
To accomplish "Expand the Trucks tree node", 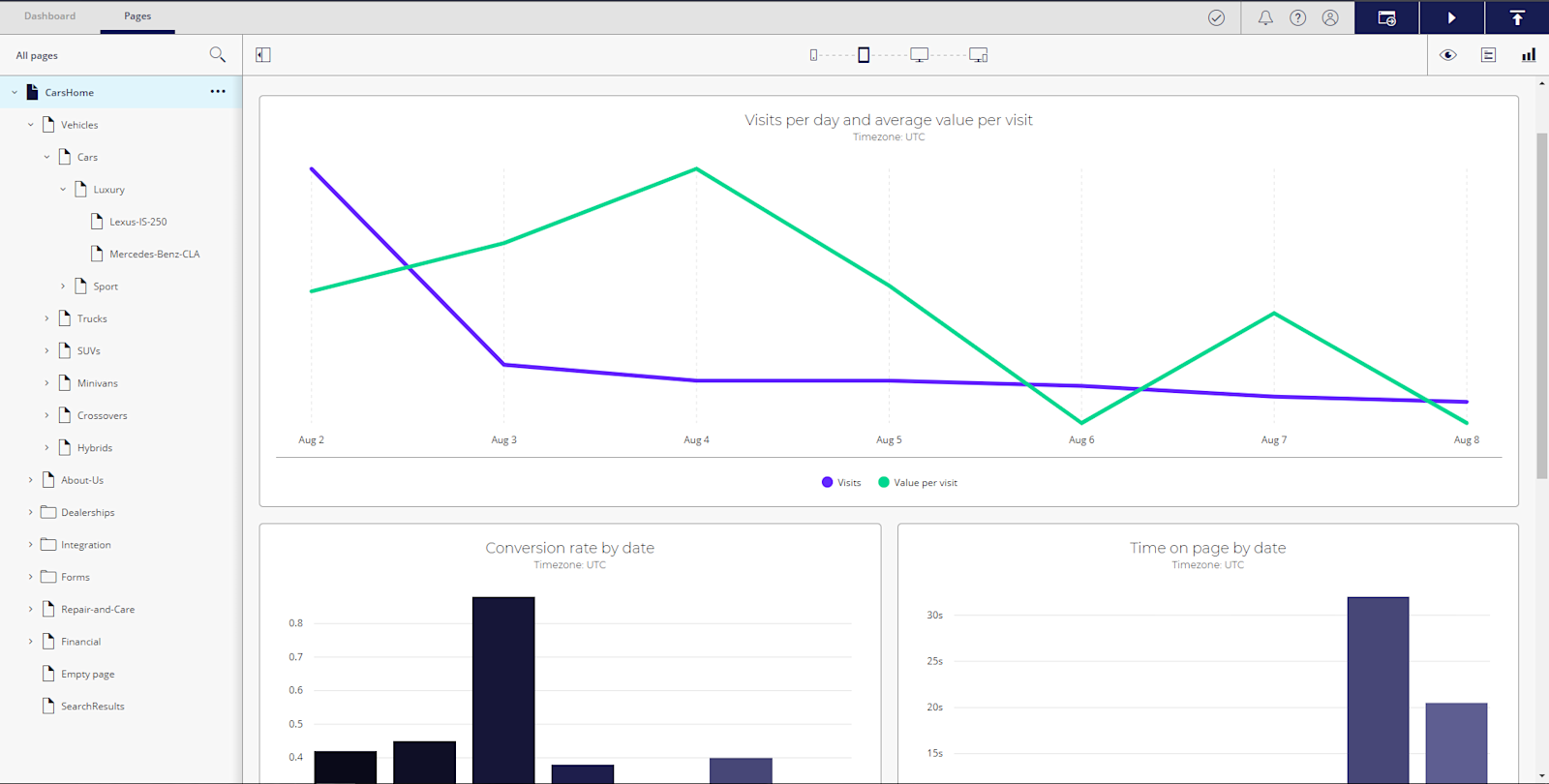I will point(46,318).
